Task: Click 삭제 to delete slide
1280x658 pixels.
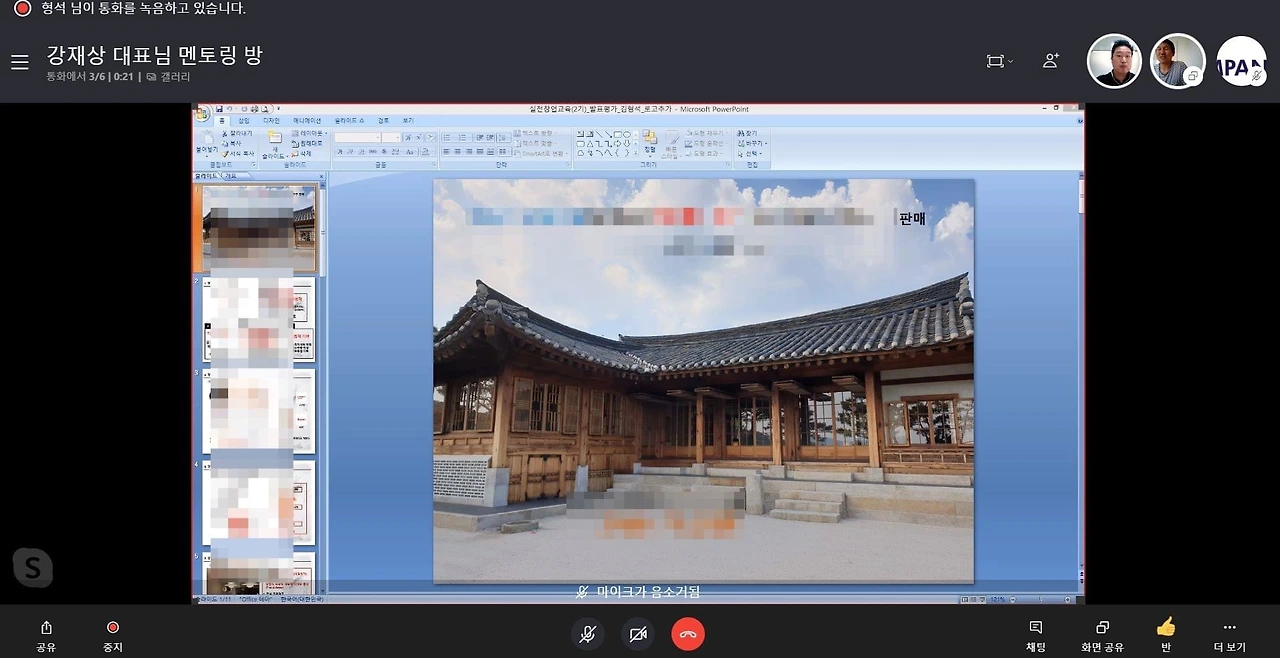Action: [x=301, y=153]
